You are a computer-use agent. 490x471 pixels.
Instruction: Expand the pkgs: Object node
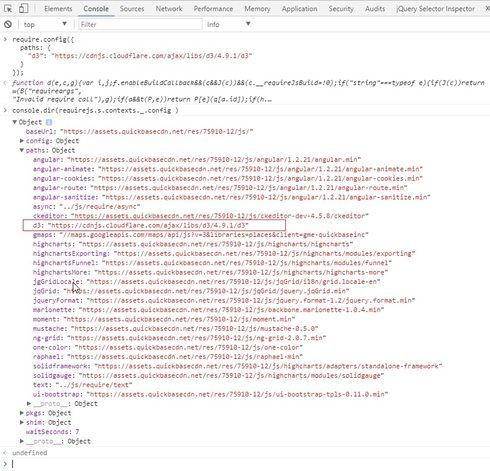click(x=22, y=413)
